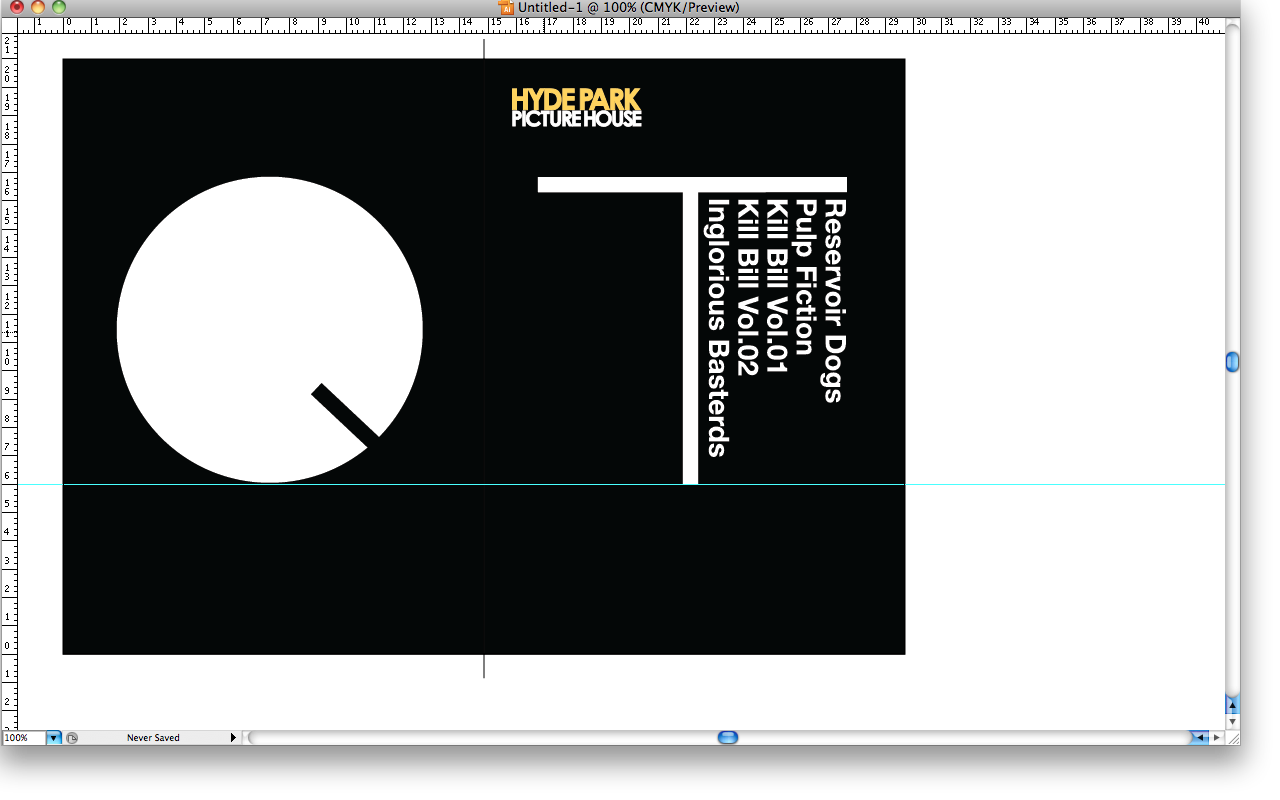Click the window close button
The height and width of the screenshot is (800, 1280).
pos(17,7)
